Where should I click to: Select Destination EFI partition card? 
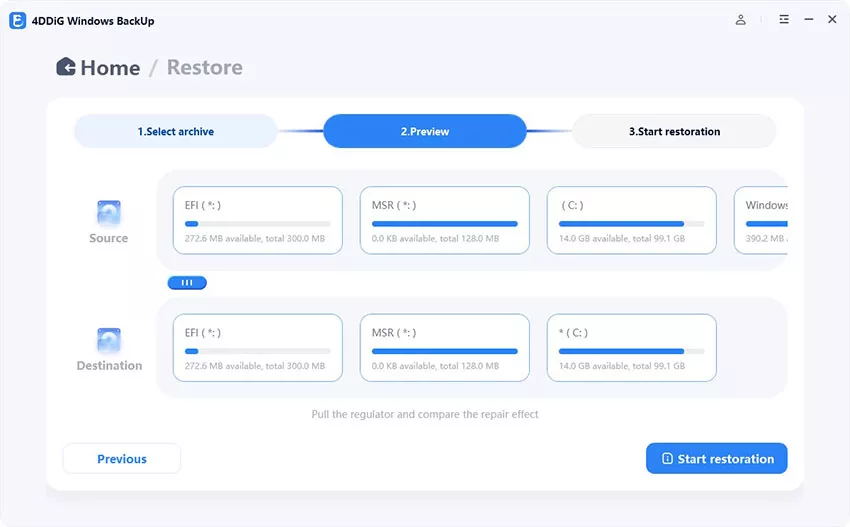point(257,348)
